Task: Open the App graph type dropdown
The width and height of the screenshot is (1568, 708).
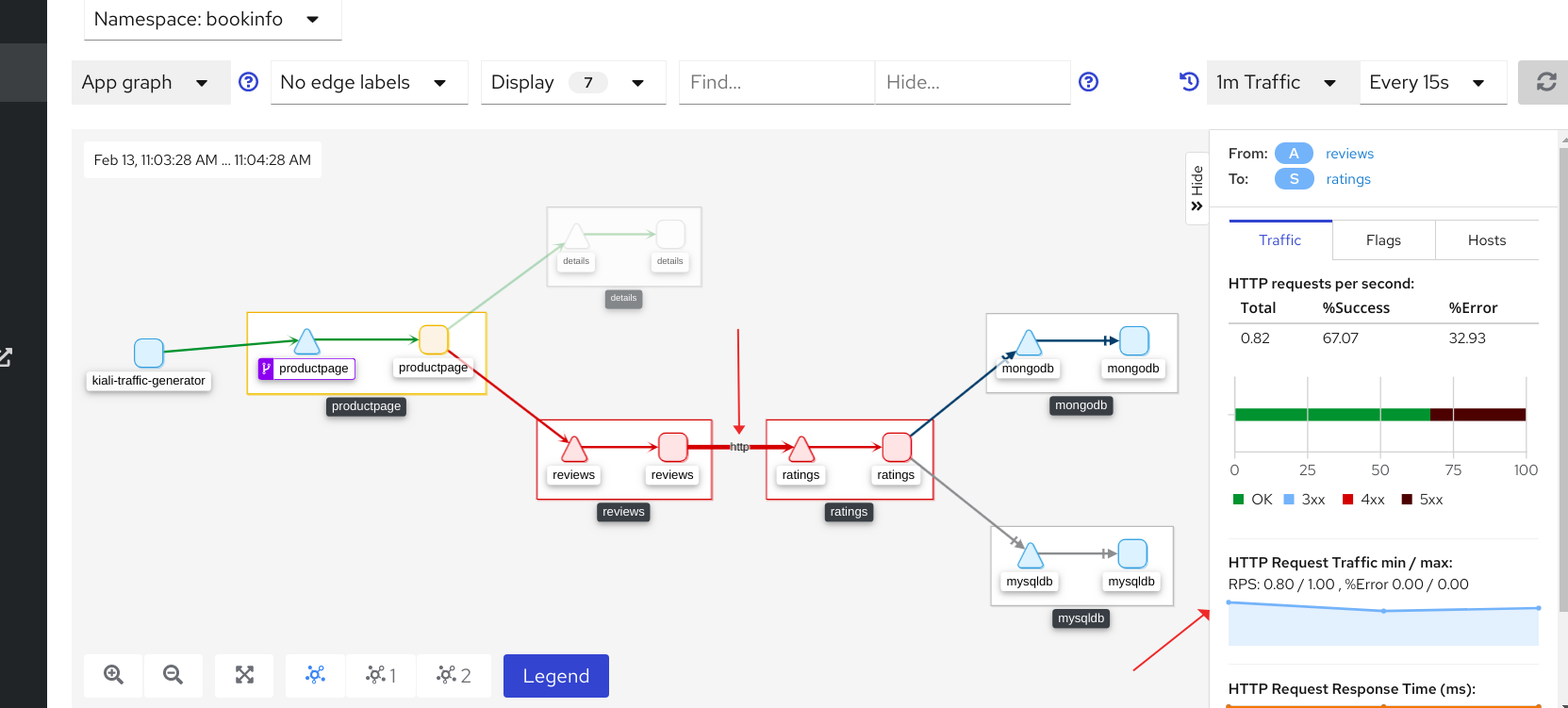Action: tap(151, 82)
